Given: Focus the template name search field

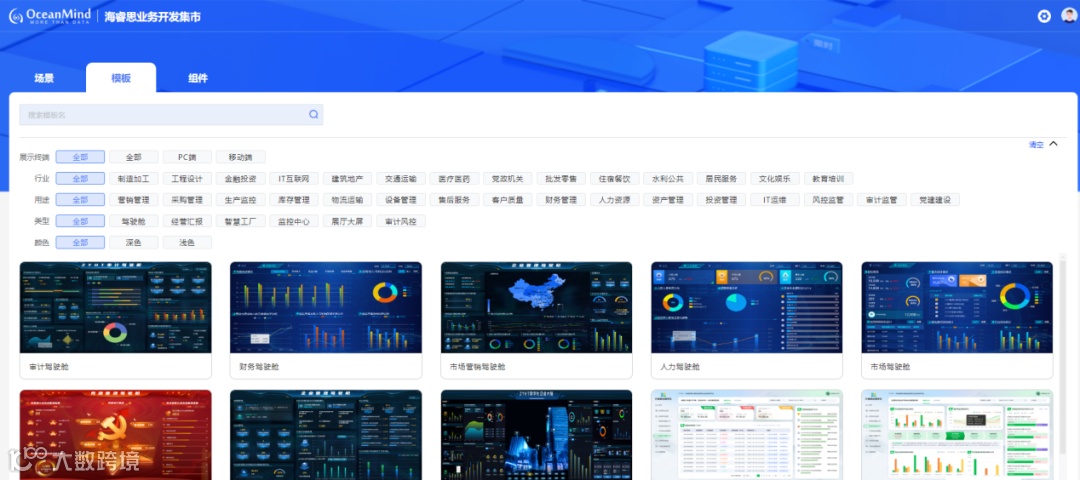Looking at the screenshot, I should coord(171,114).
